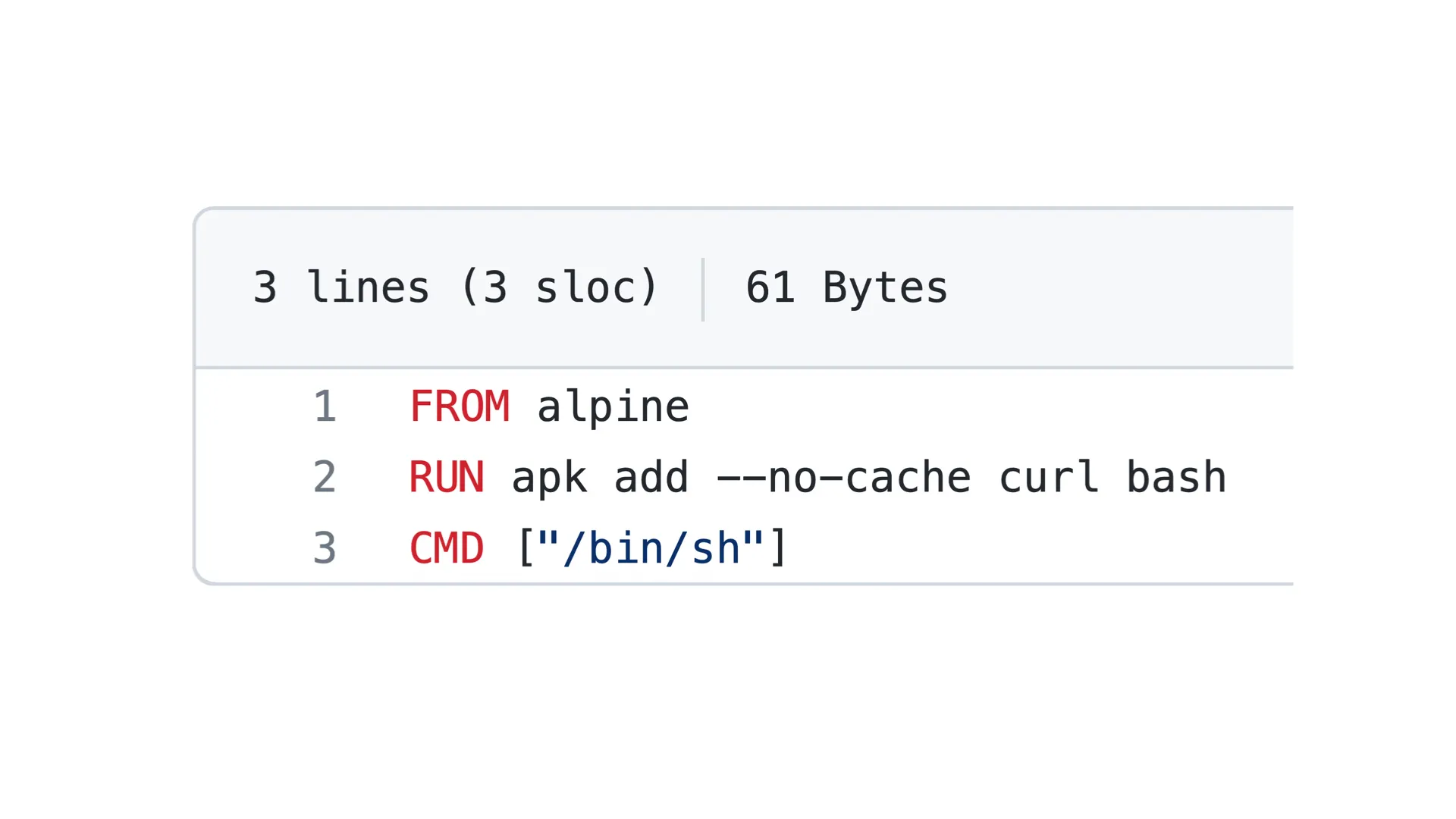Image resolution: width=1456 pixels, height=819 pixels.
Task: Click the FROM keyword
Action: (x=460, y=406)
